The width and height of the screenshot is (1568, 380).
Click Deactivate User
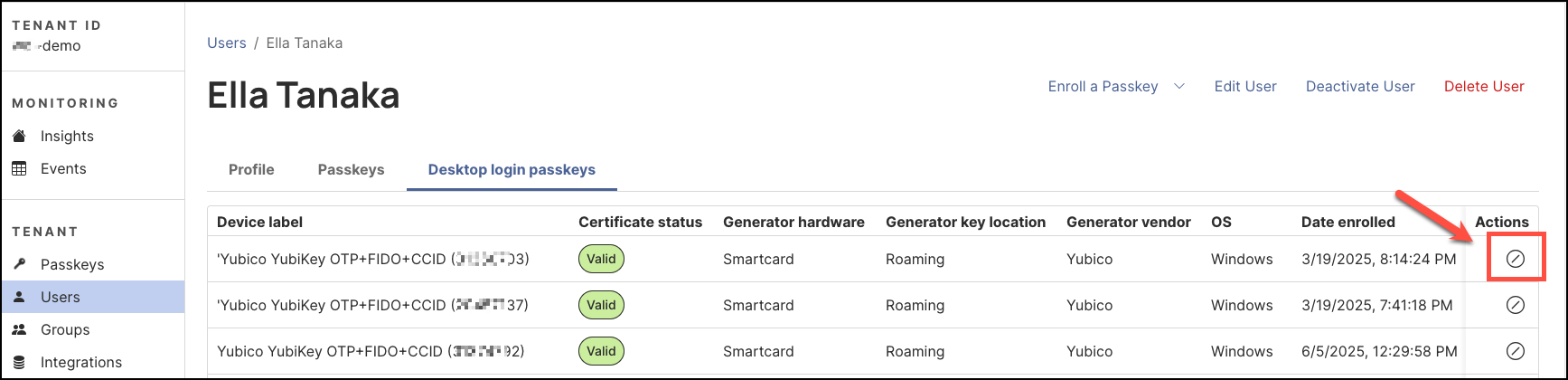1360,86
